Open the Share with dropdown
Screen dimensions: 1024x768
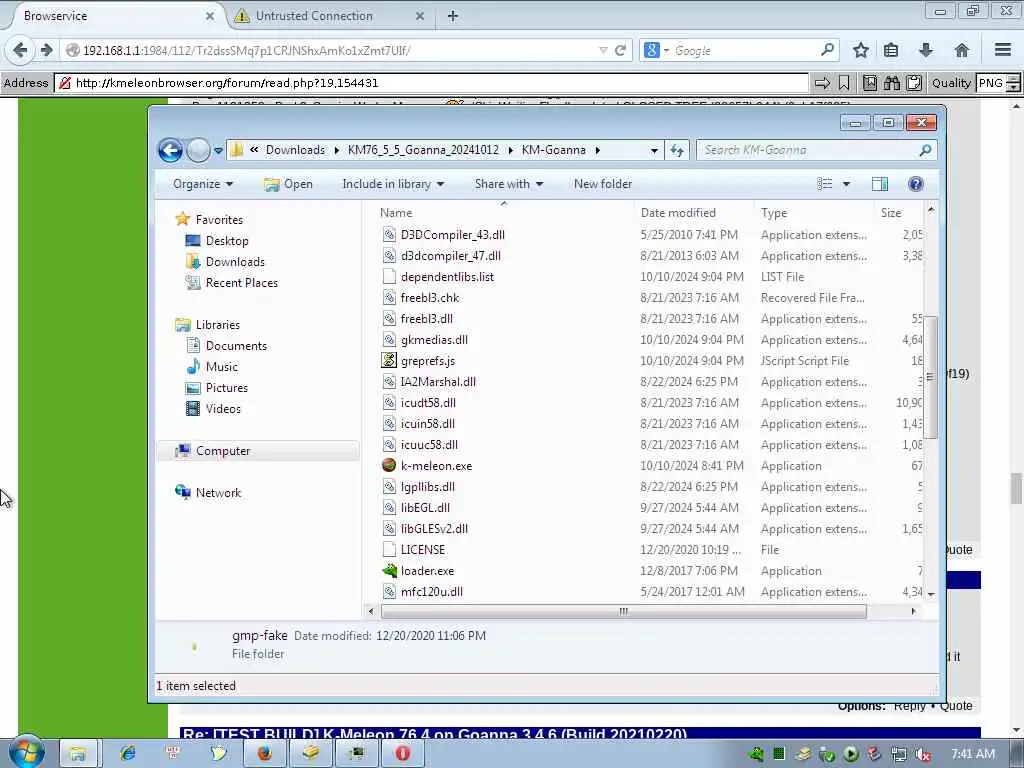509,184
